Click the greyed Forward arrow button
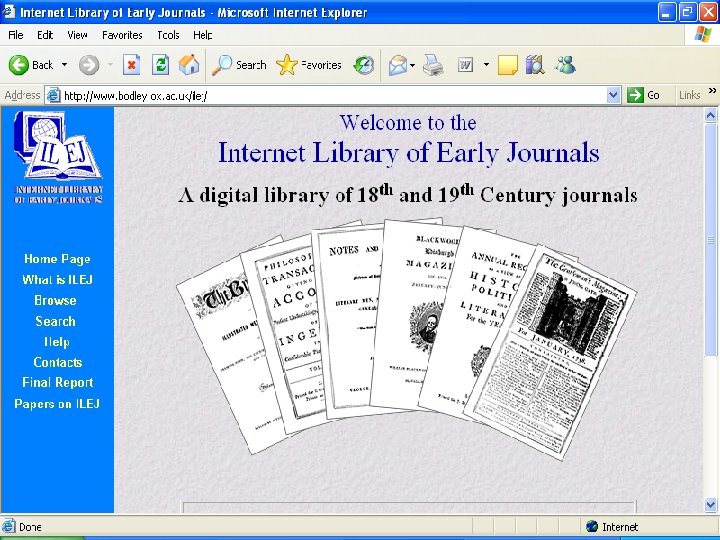 point(89,65)
